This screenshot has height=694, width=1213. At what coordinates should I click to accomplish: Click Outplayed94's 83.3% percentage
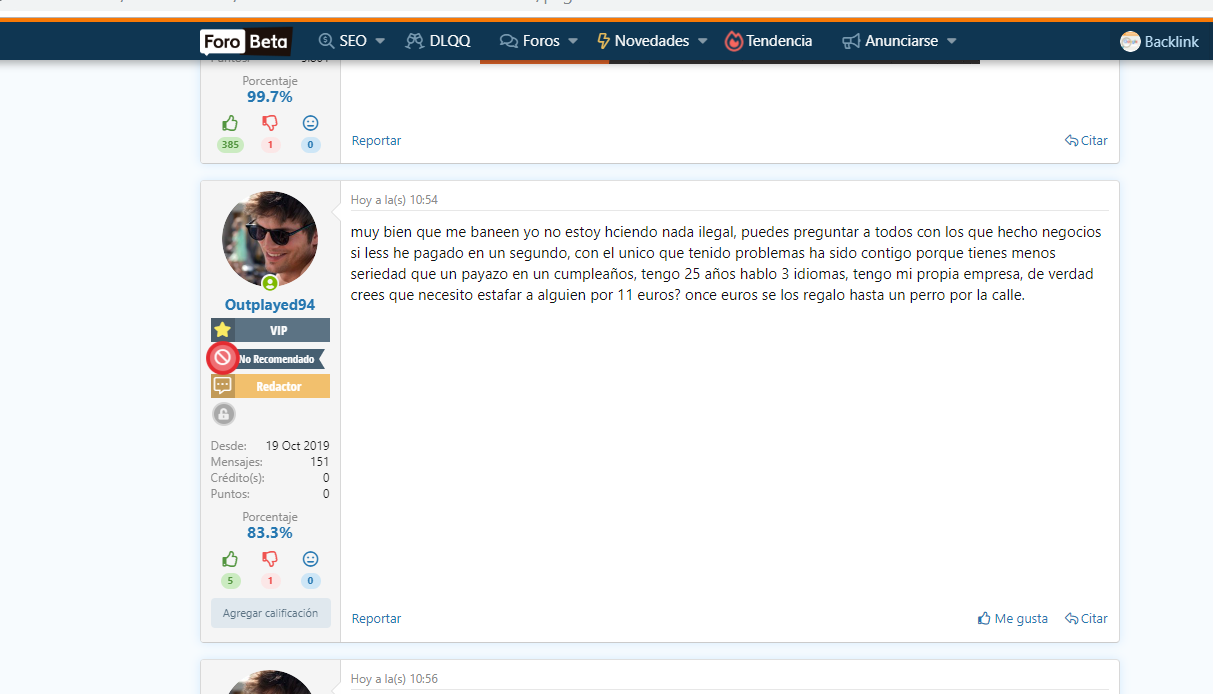coord(270,533)
